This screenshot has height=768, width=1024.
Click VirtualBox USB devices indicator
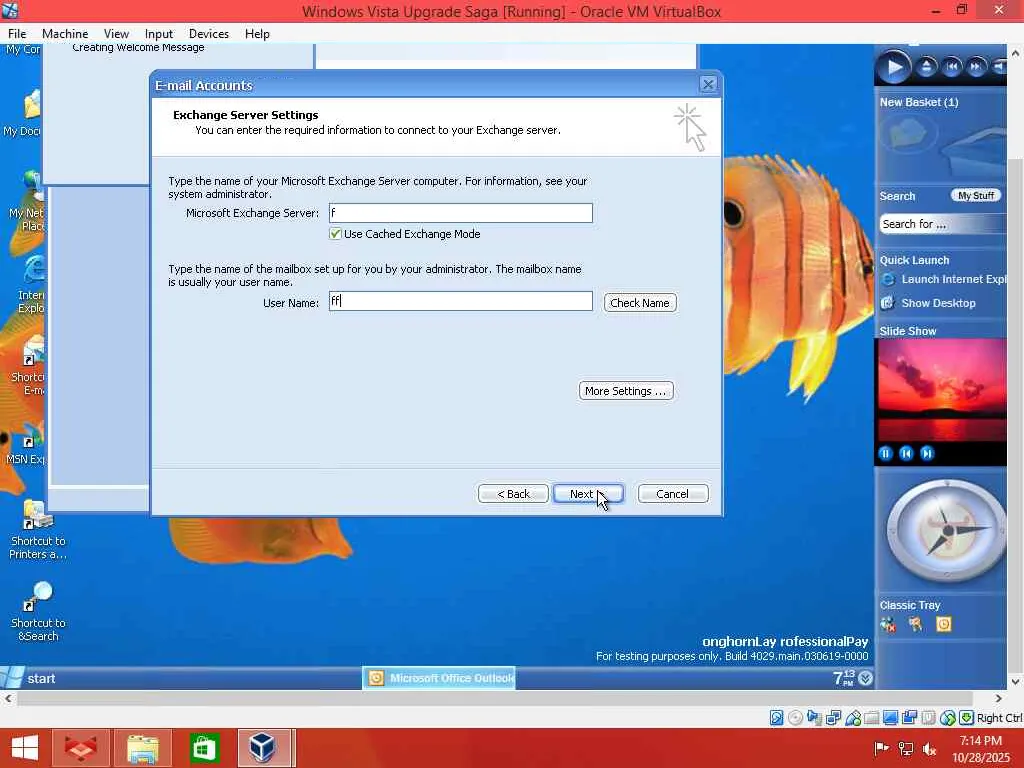[853, 718]
